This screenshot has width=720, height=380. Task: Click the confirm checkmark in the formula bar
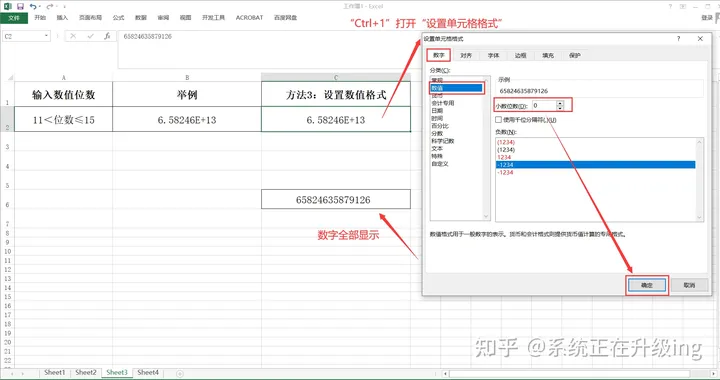90,36
